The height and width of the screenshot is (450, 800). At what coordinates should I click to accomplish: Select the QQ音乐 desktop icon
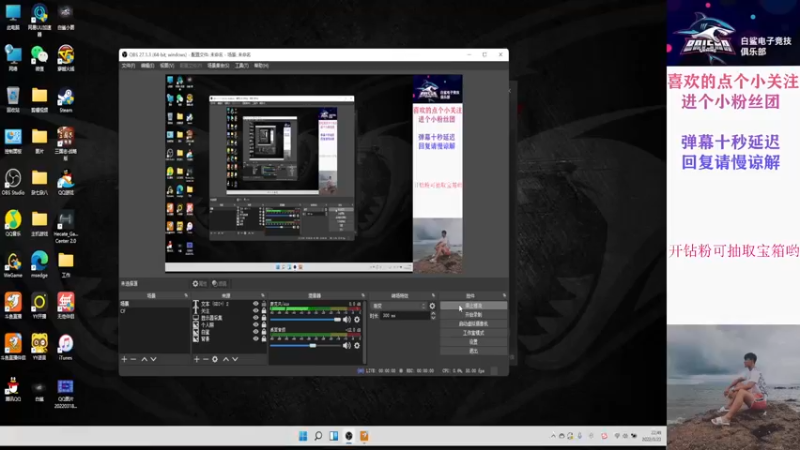coord(13,223)
